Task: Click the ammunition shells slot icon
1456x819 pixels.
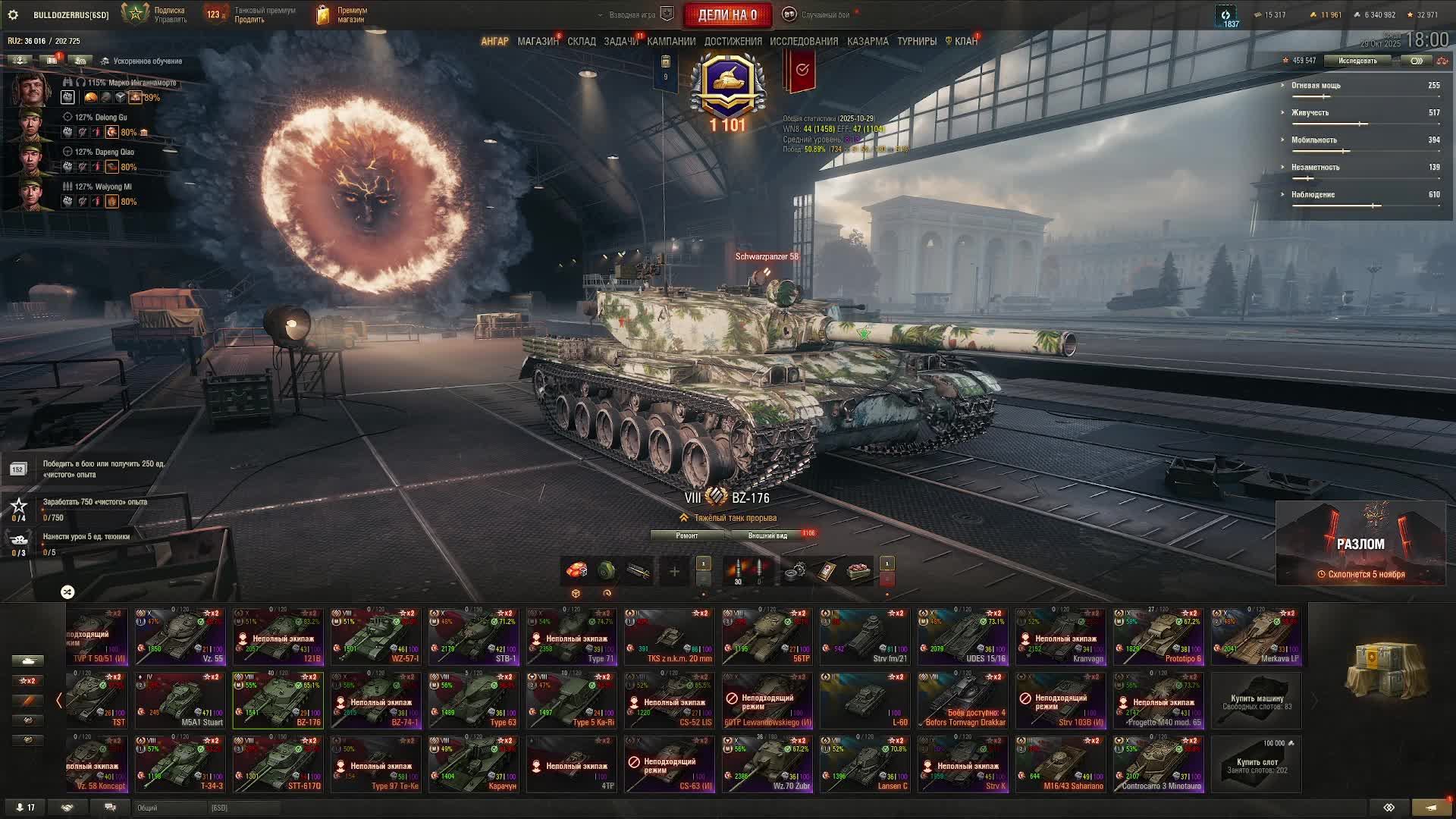Action: point(738,571)
